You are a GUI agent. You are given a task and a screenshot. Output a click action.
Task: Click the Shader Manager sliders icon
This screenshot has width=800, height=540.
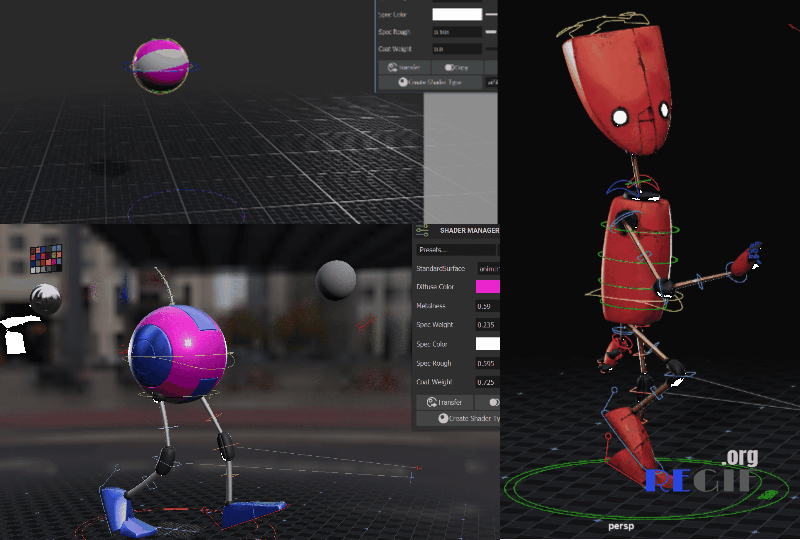pos(422,231)
